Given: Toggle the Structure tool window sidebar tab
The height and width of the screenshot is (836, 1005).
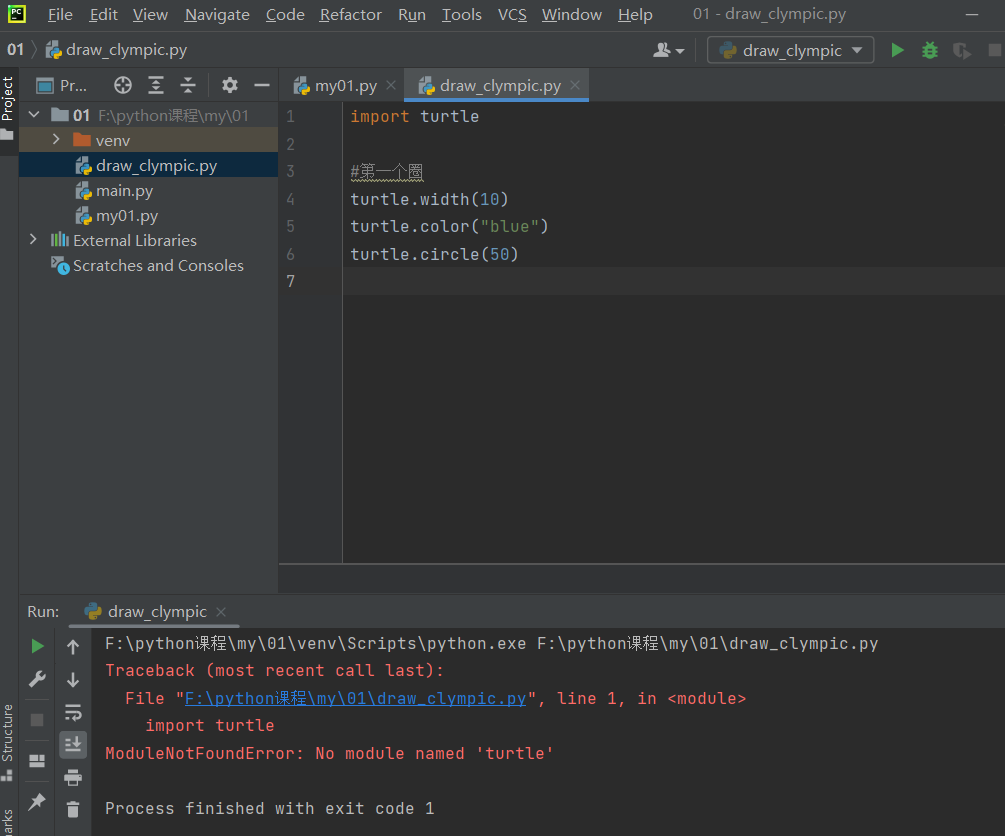Looking at the screenshot, I should pos(8,740).
